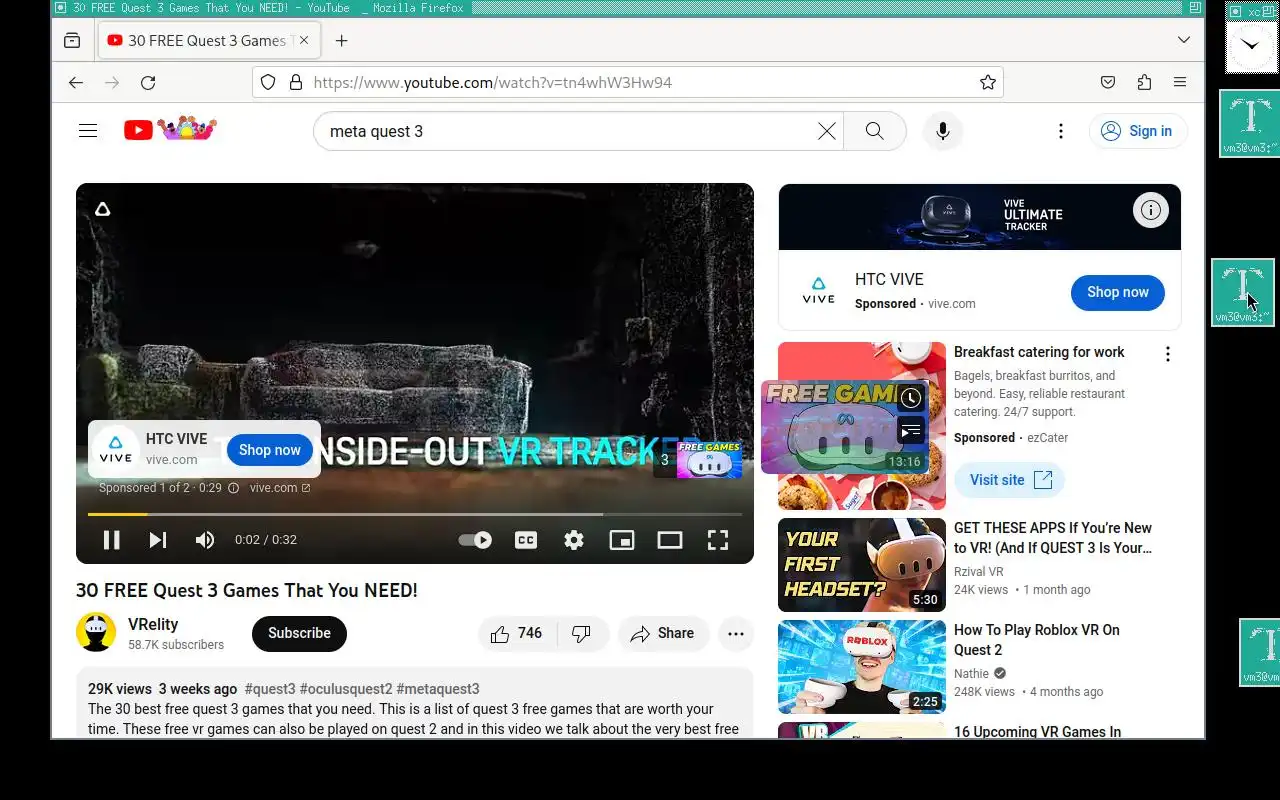This screenshot has height=800, width=1280.
Task: Bookmark this page with star
Action: coord(988,83)
